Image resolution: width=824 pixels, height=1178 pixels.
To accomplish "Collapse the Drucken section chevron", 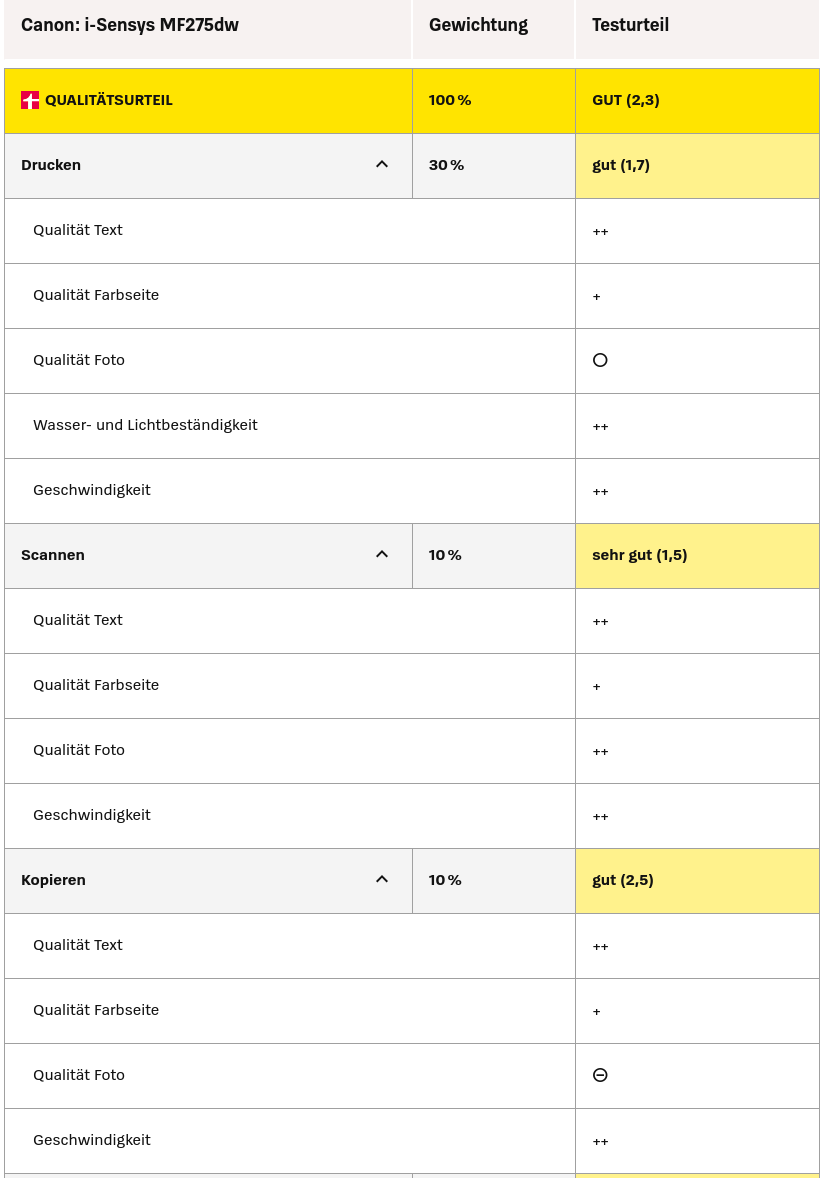I will 382,165.
